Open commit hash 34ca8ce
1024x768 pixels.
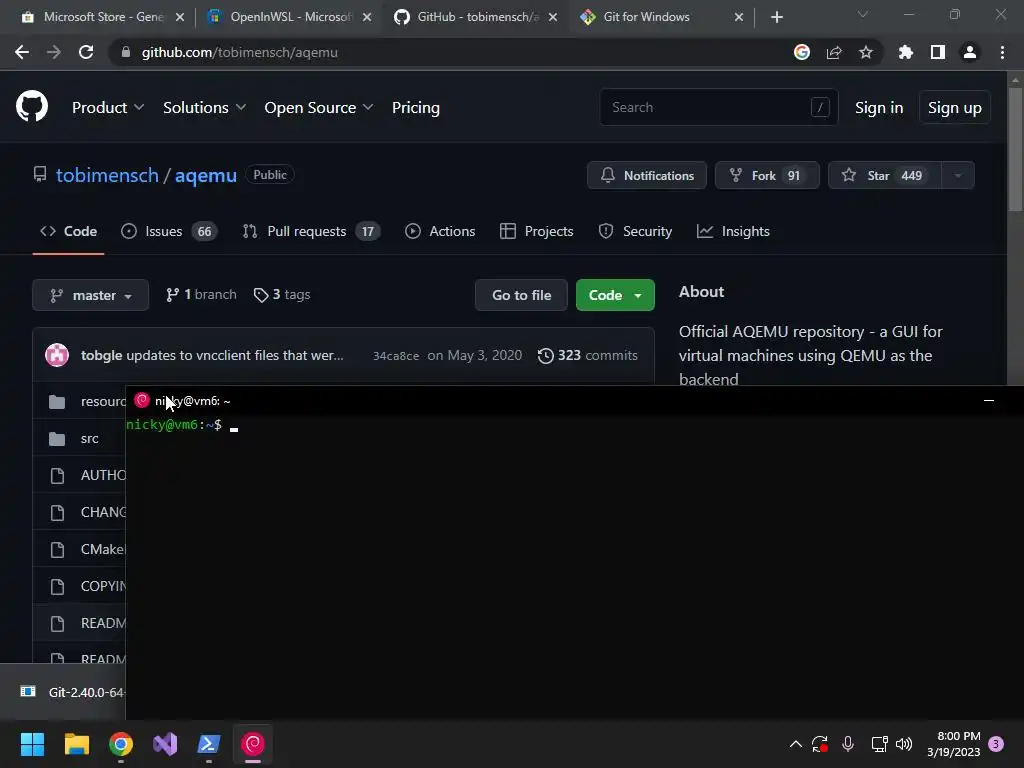pyautogui.click(x=396, y=356)
